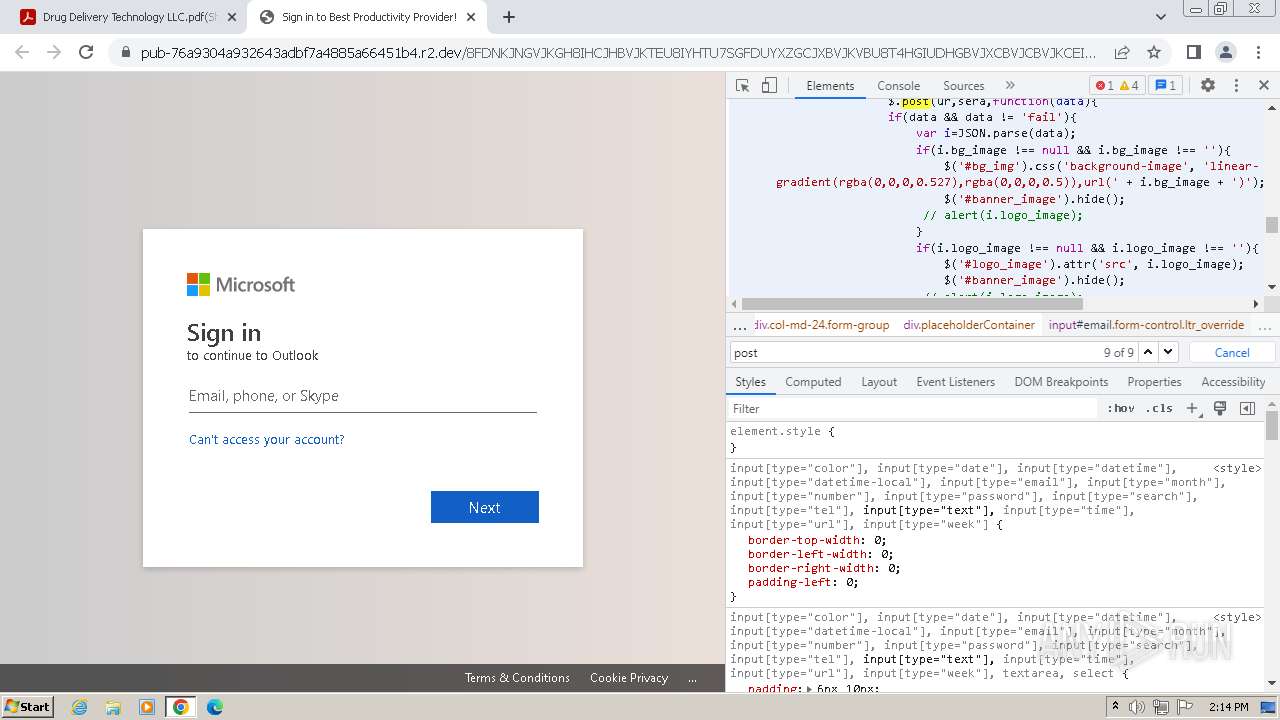
Task: Open Chrome main three-dot menu
Action: pos(1258,53)
